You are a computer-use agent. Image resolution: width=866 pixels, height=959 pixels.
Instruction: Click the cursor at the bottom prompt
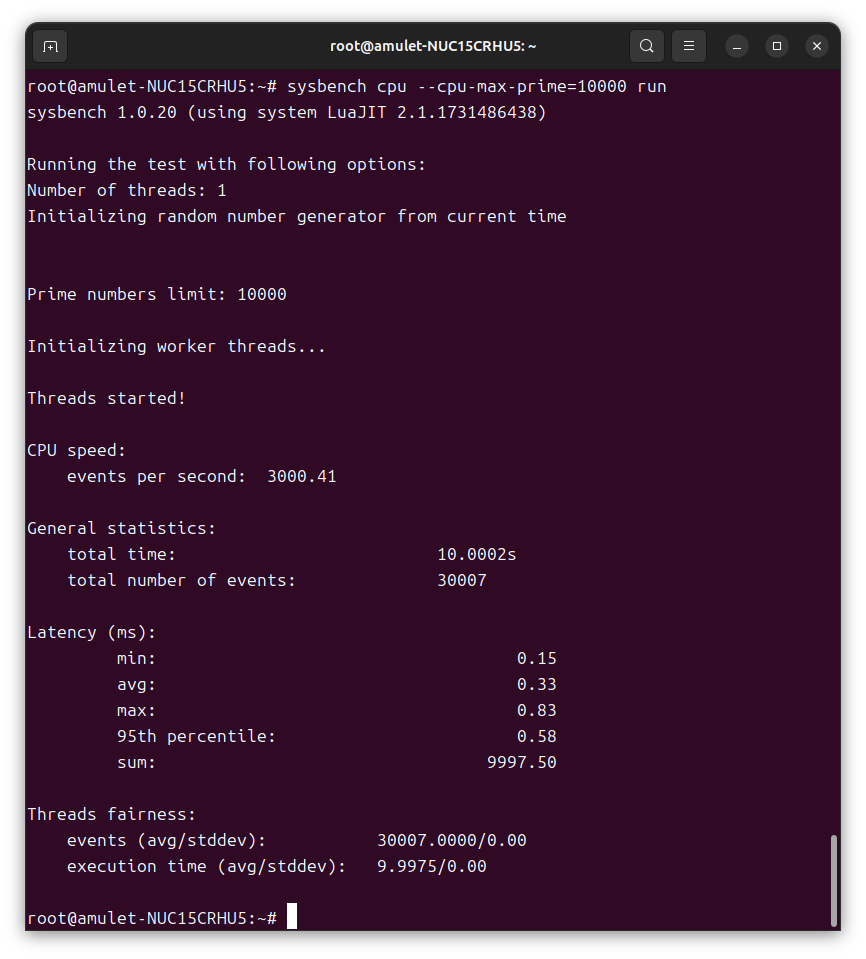click(292, 917)
